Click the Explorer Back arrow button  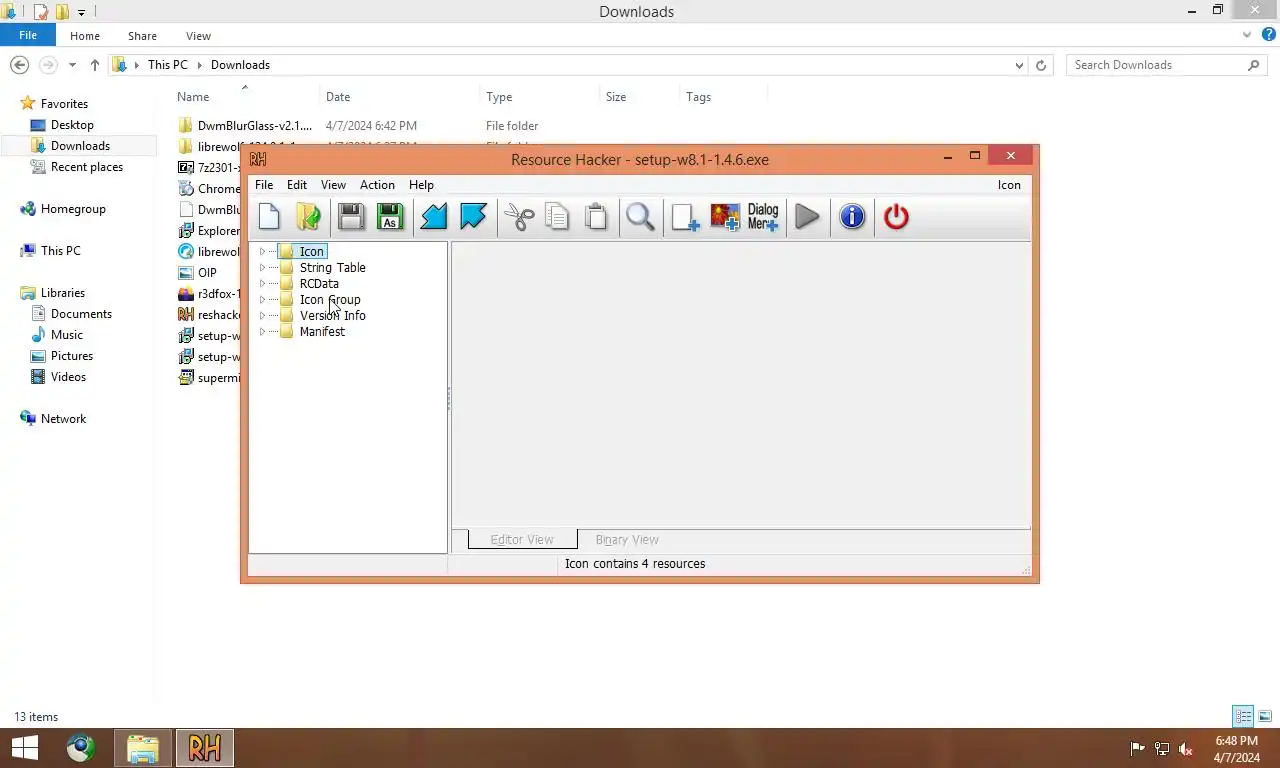pyautogui.click(x=19, y=65)
